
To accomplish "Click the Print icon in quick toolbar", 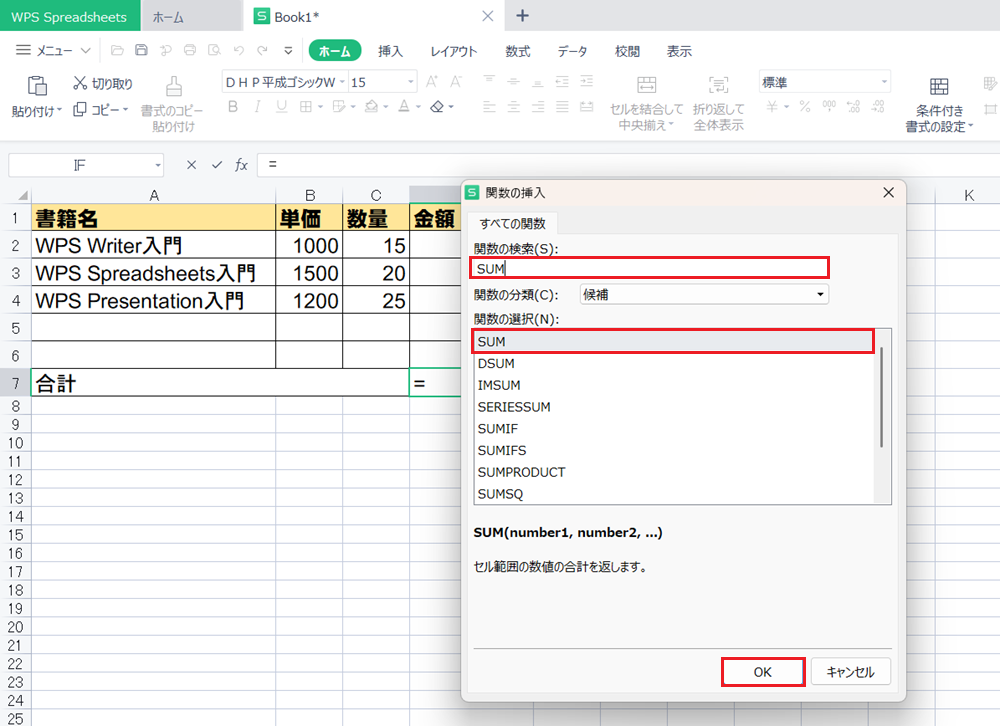I will click(190, 50).
